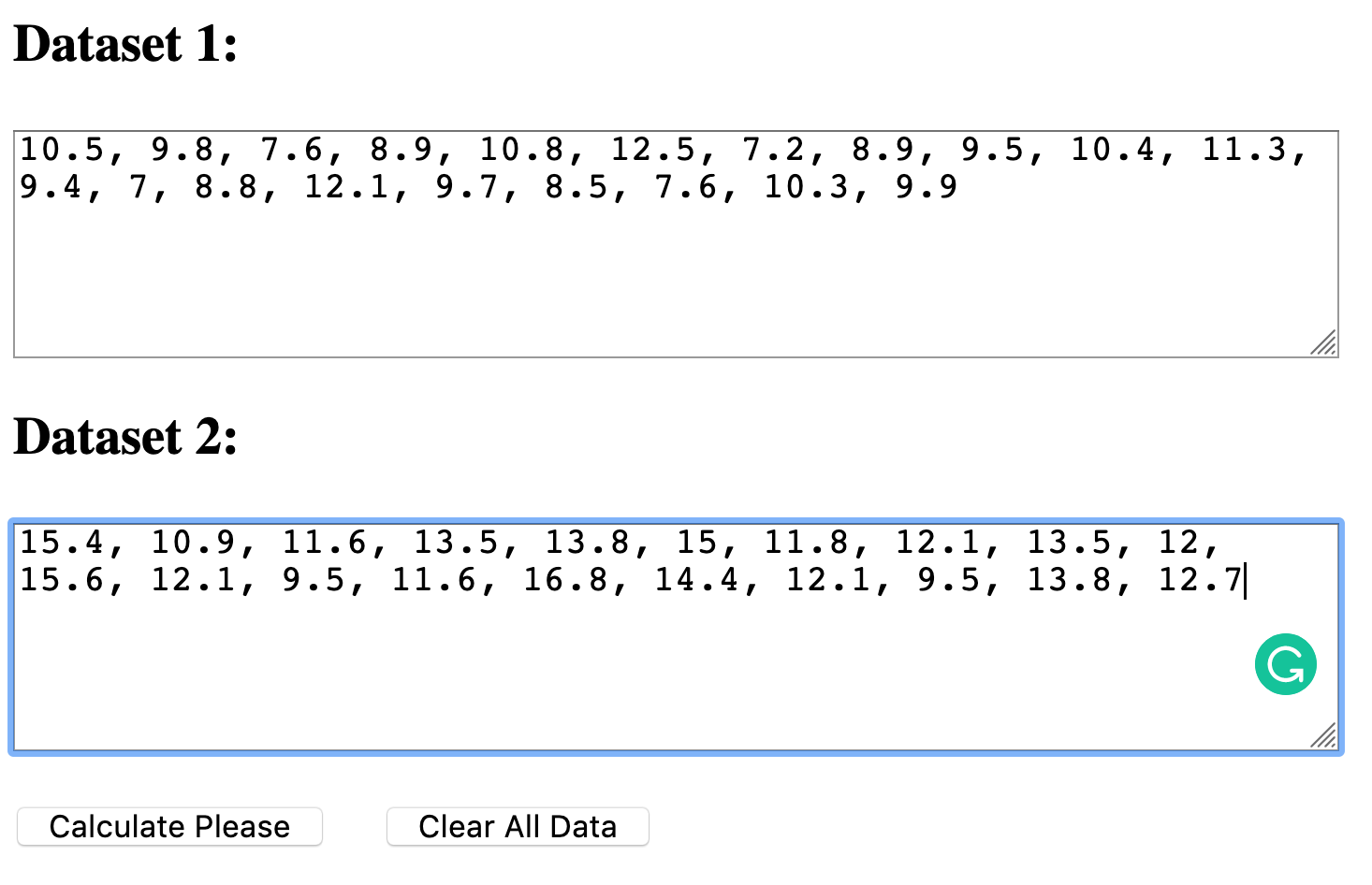1372x885 pixels.
Task: Click the Dataset 1 textarea resize handle
Action: point(1324,343)
